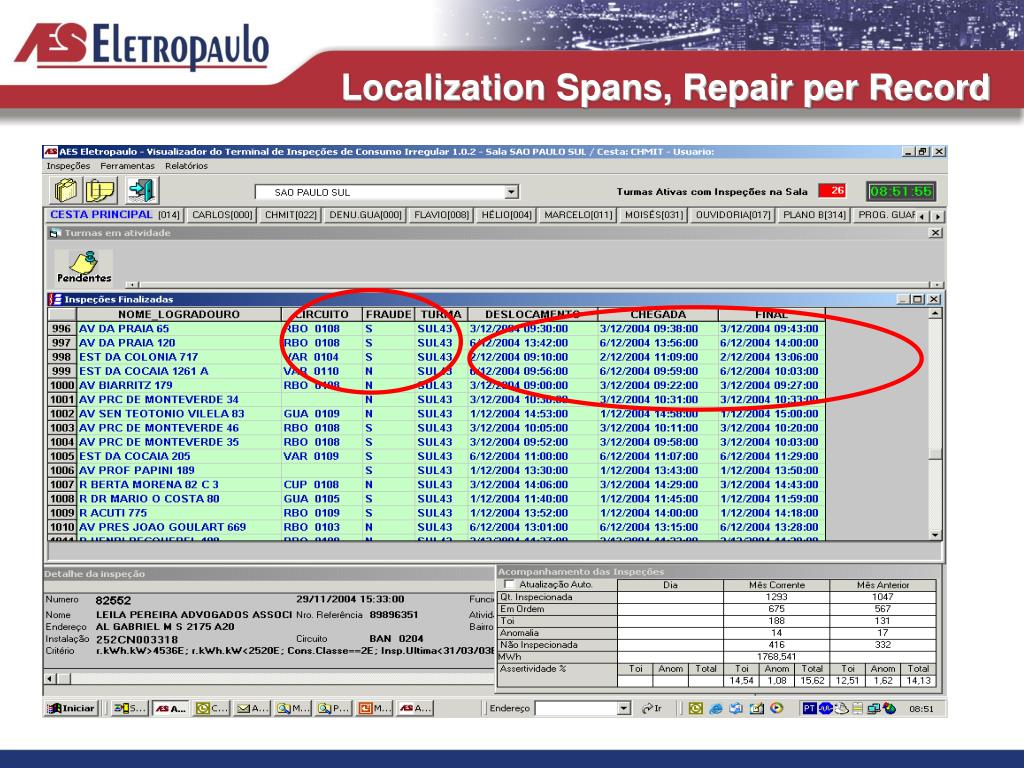Close the Turmas em atividade panel

point(935,232)
